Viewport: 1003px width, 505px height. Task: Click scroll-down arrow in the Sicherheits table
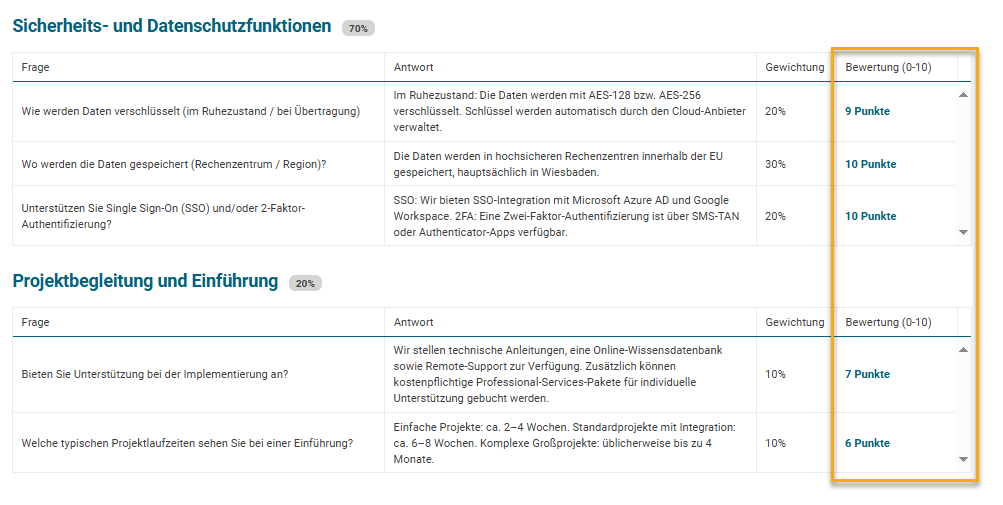point(963,232)
